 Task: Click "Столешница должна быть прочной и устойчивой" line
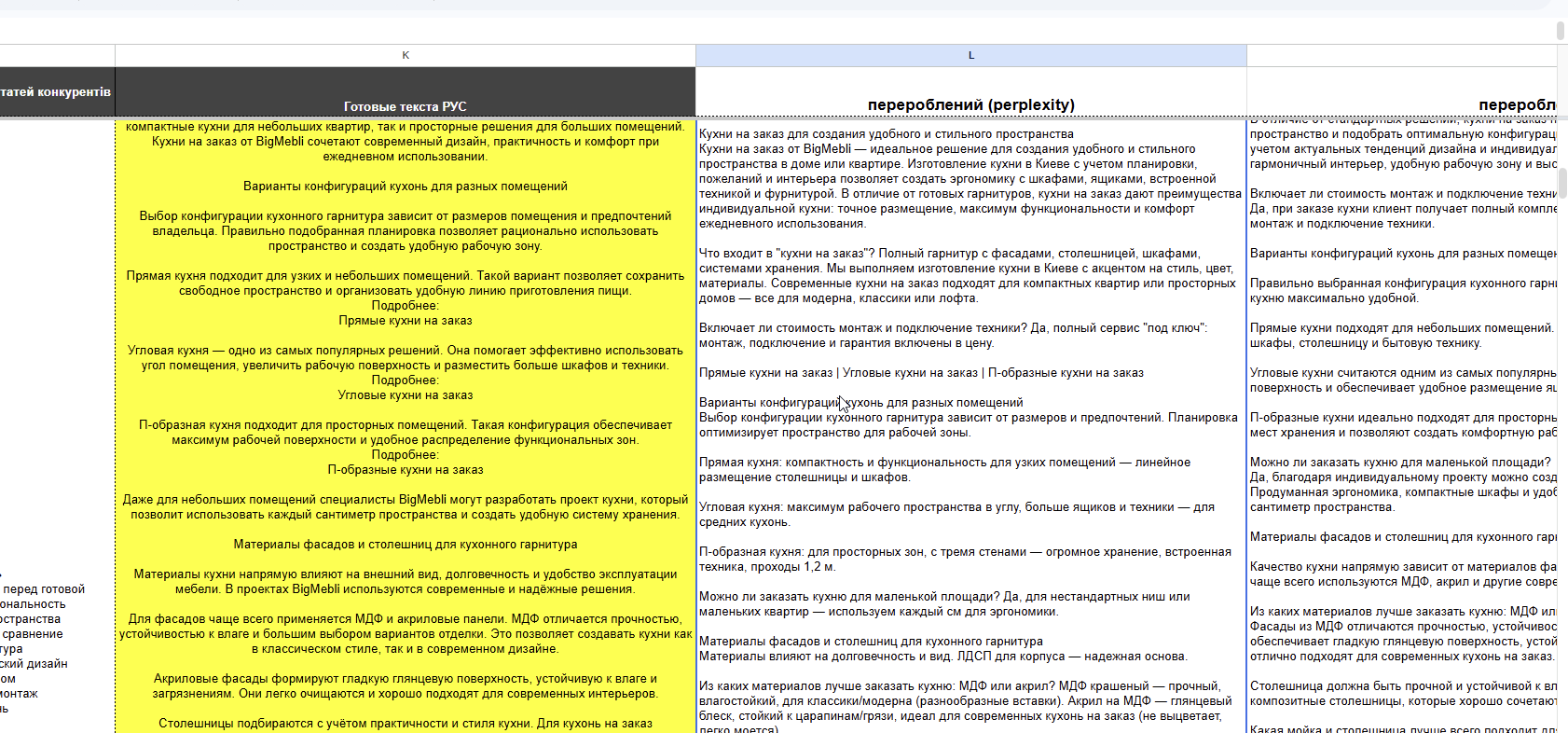coord(1403,686)
